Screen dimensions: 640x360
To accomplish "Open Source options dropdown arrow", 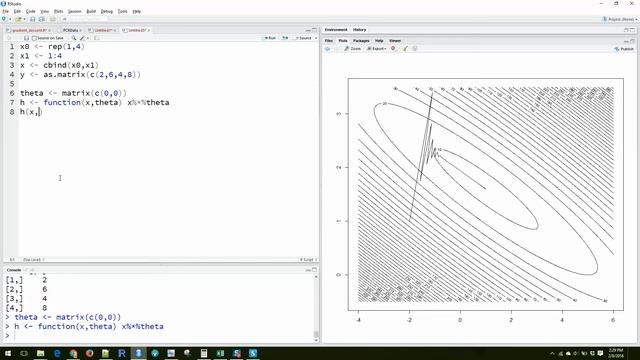I will point(316,38).
